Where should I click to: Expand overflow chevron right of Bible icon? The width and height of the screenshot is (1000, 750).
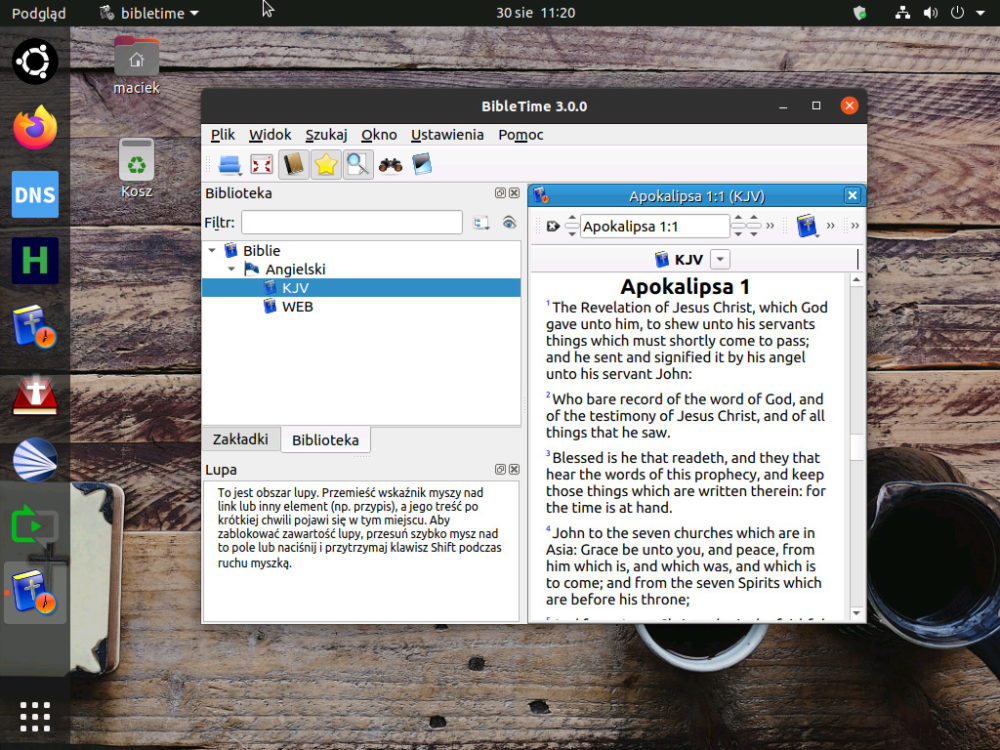pyautogui.click(x=830, y=225)
